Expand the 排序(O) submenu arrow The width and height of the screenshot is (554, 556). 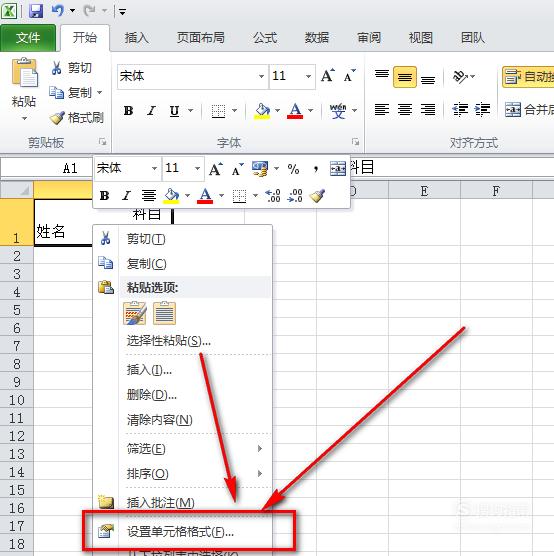260,473
